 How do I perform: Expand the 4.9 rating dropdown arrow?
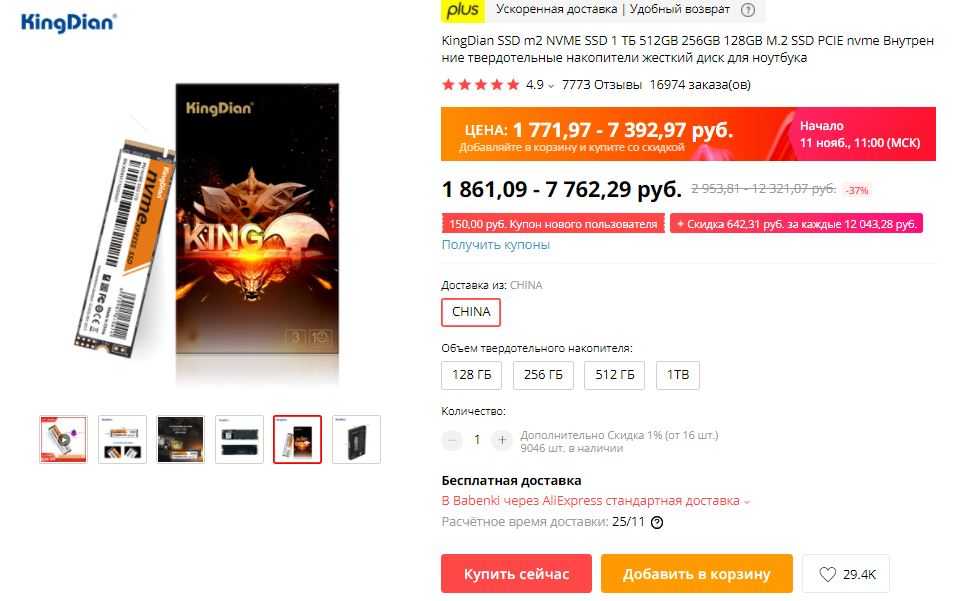tap(551, 86)
